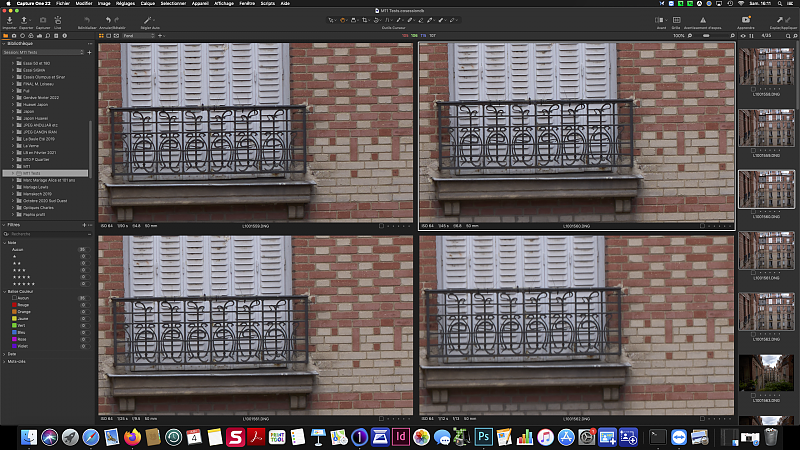Click the Capturer camera icon
Viewport: 800px width, 450px height.
point(42,20)
